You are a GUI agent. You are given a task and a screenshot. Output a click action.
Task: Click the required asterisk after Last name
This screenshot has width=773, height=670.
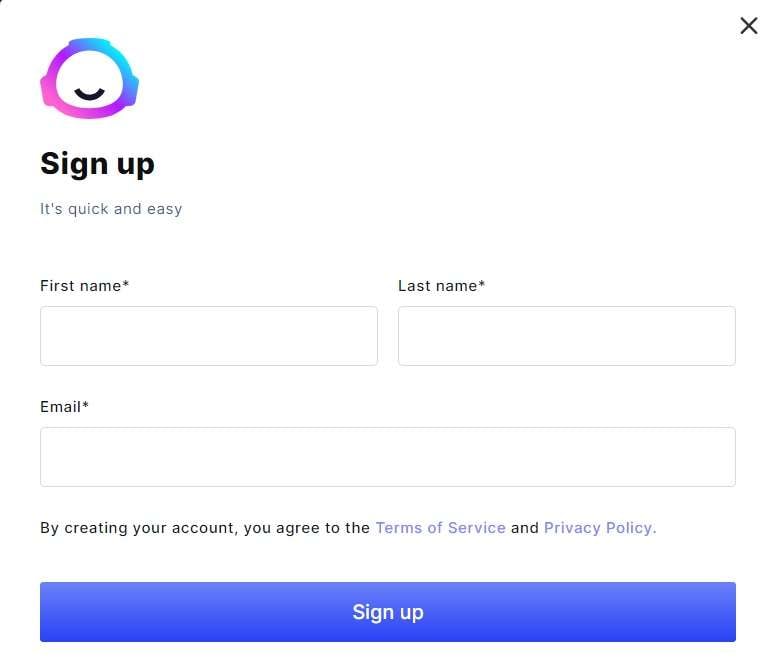click(482, 283)
